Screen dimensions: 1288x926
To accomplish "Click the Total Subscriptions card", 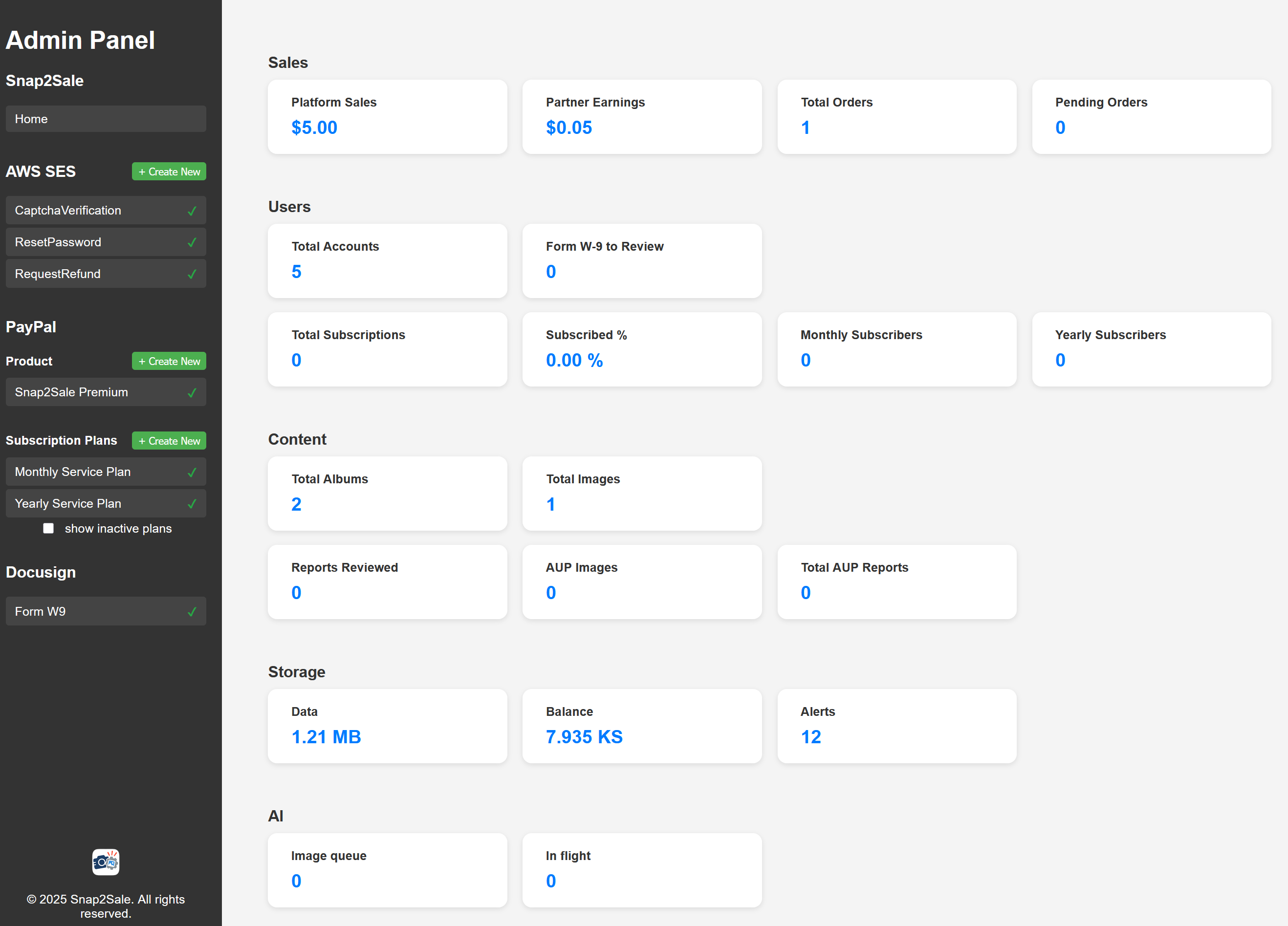I will 387,349.
